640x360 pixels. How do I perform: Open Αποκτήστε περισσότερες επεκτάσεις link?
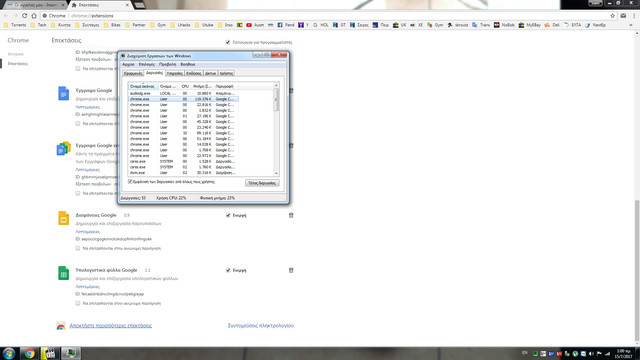click(x=111, y=325)
